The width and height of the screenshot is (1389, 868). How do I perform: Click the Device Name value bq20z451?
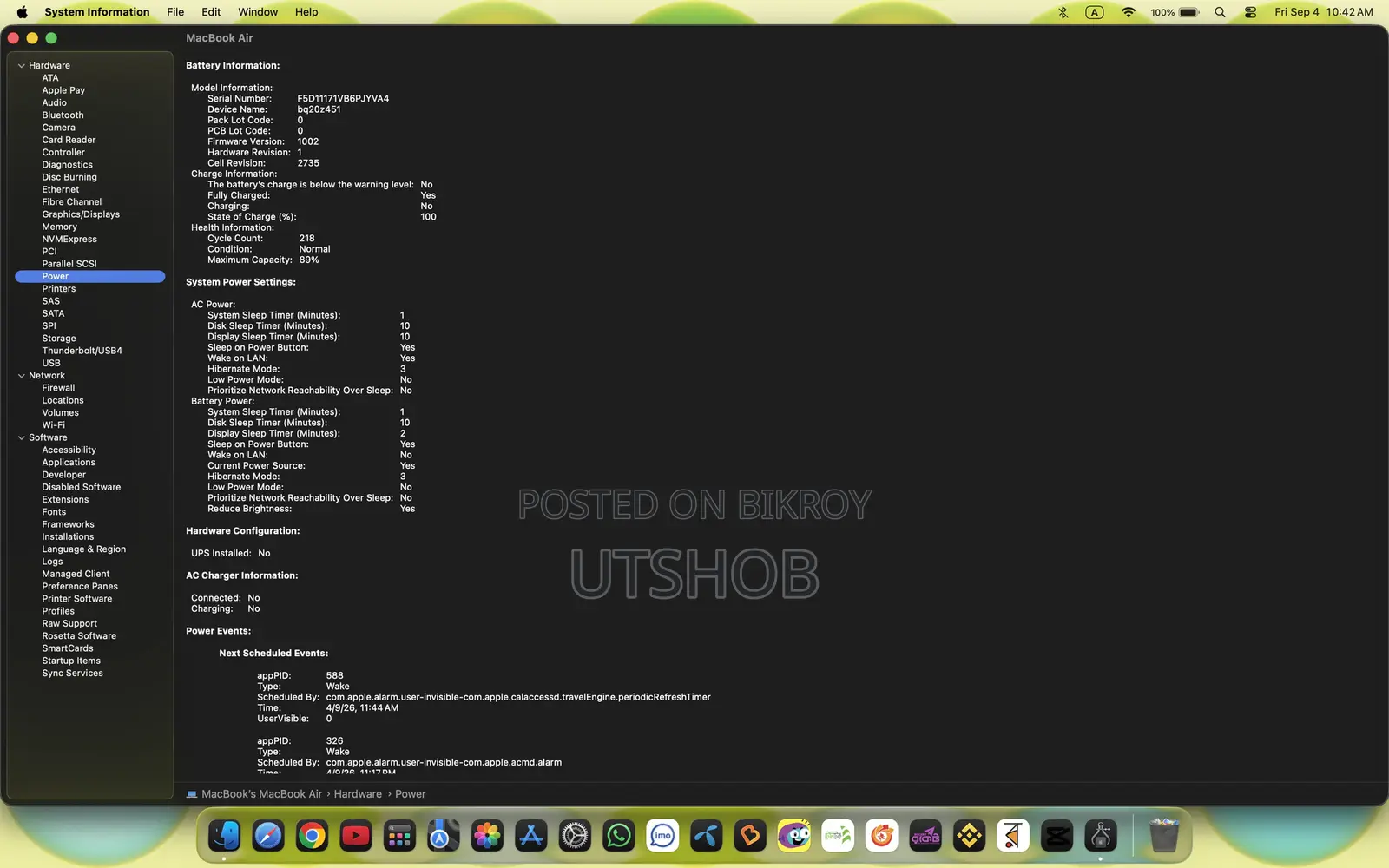click(x=319, y=109)
